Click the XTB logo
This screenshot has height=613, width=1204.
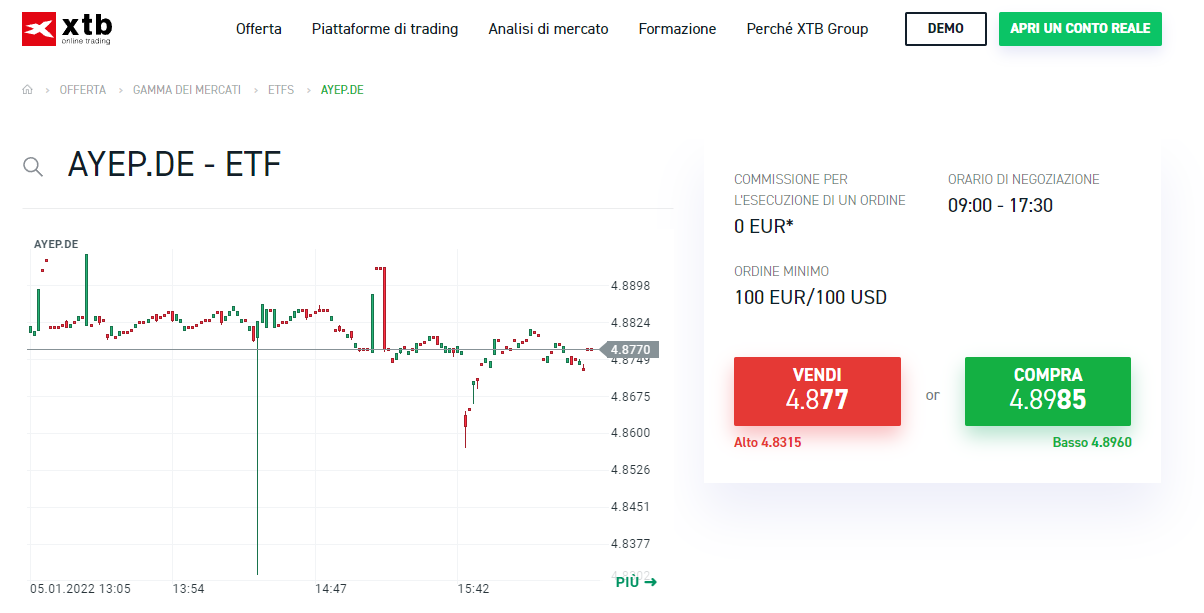67,30
